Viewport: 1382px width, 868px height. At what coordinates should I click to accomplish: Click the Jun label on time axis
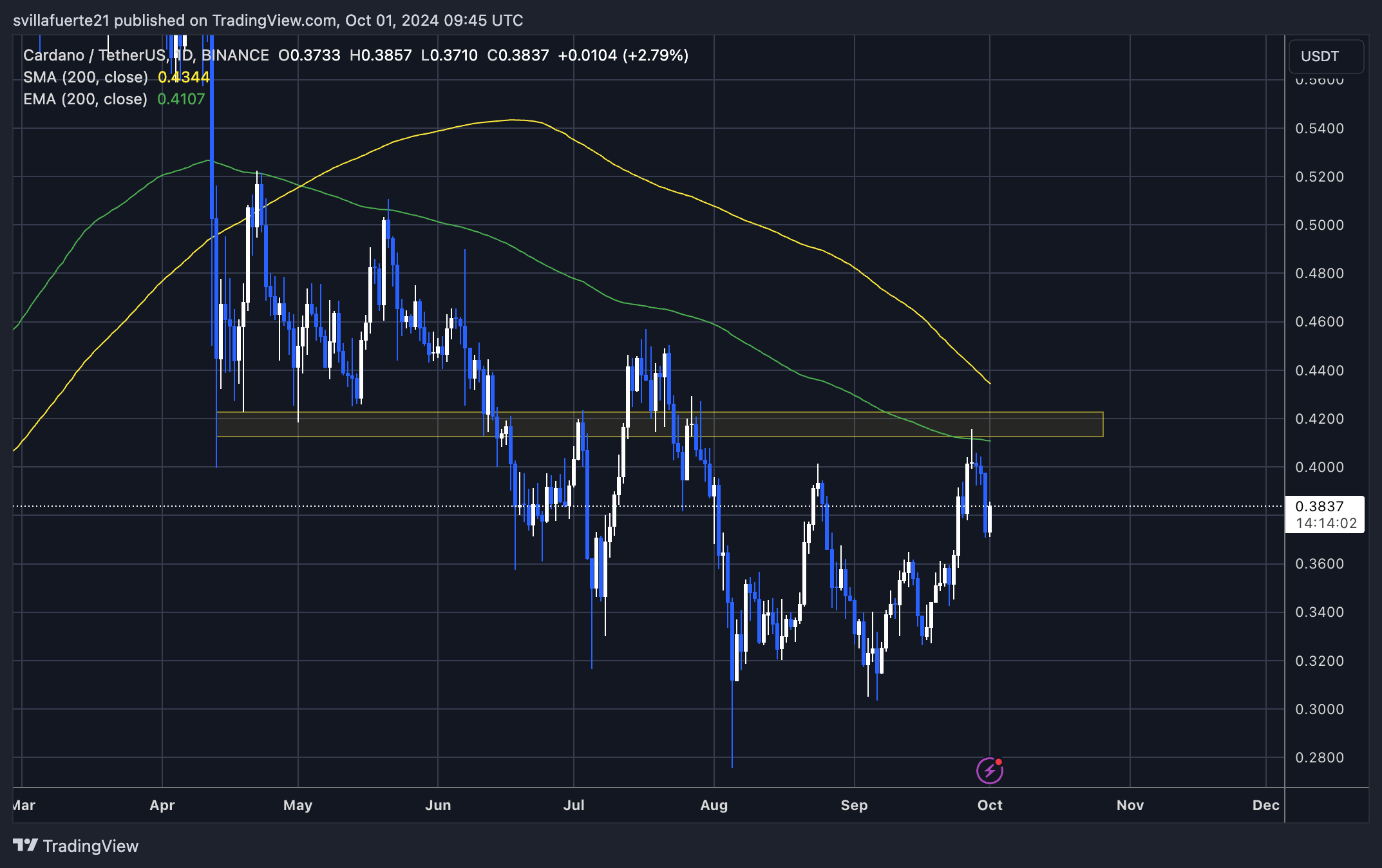(438, 805)
